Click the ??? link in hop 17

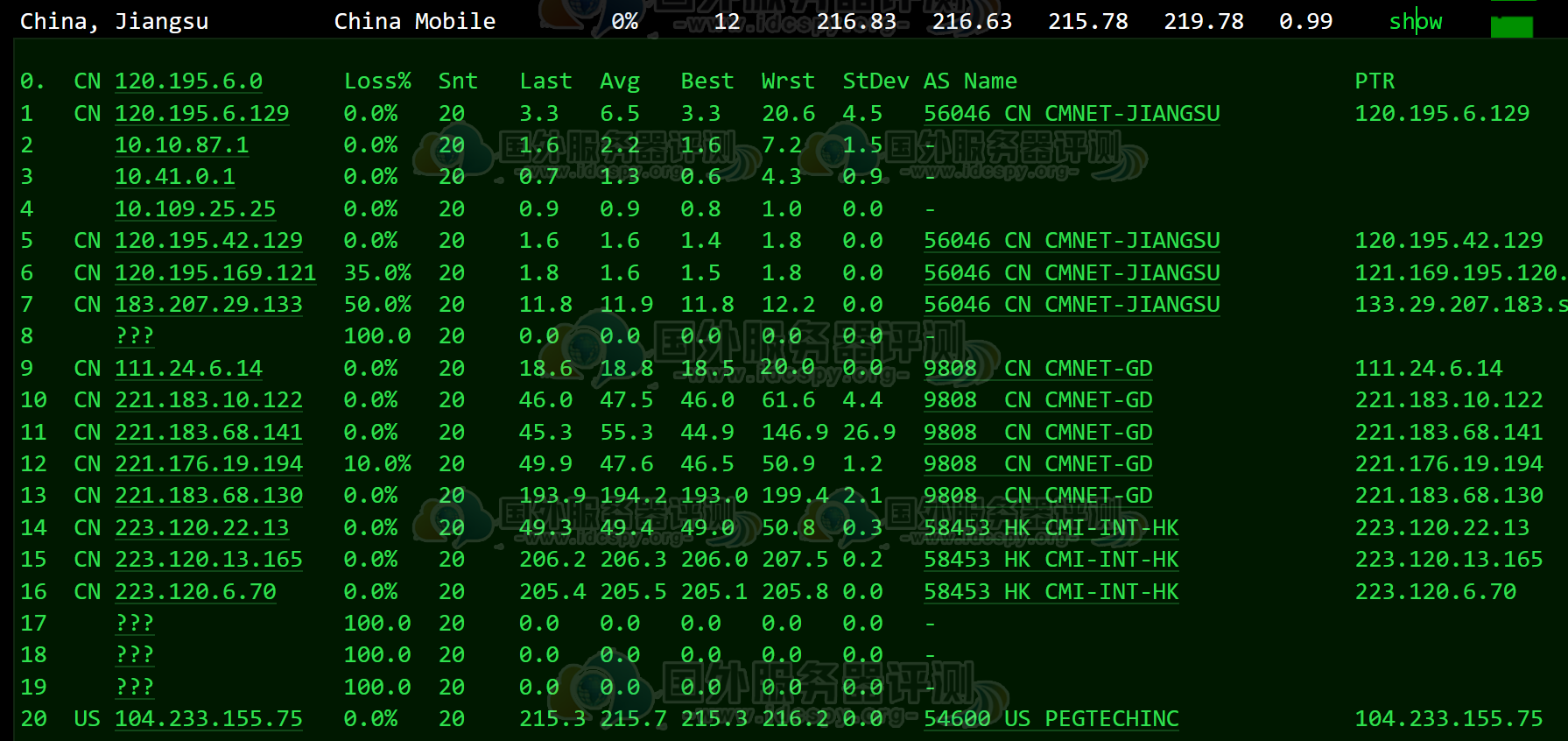click(135, 624)
